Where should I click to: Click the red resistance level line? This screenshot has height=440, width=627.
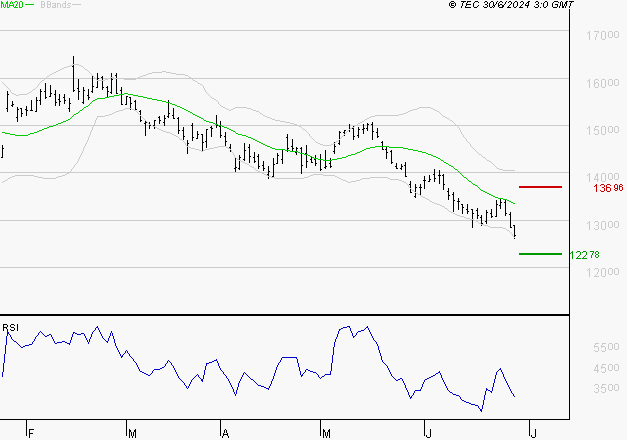pyautogui.click(x=540, y=187)
